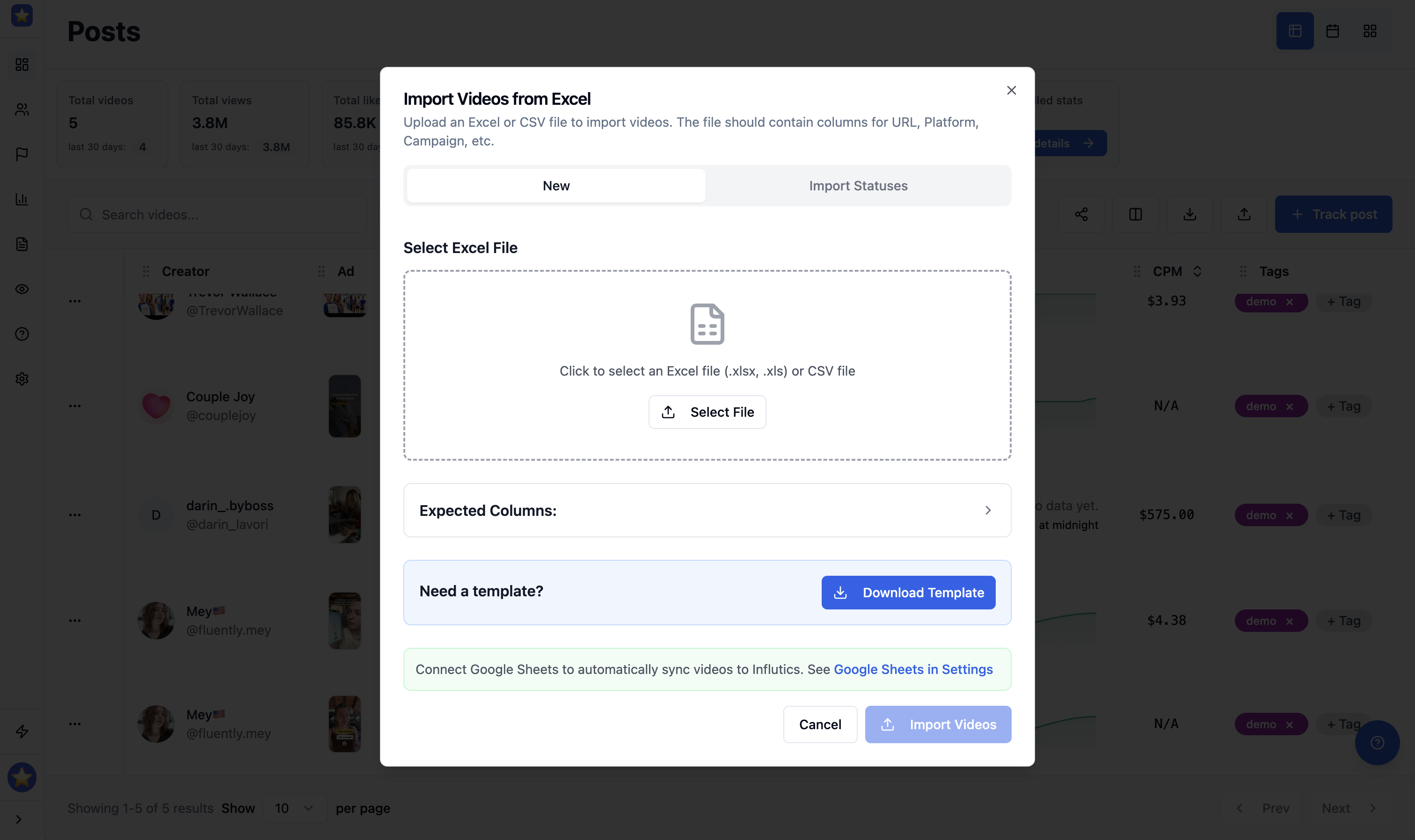Add a tag to the $575.00 CPM row
The image size is (1415, 840).
1344,515
